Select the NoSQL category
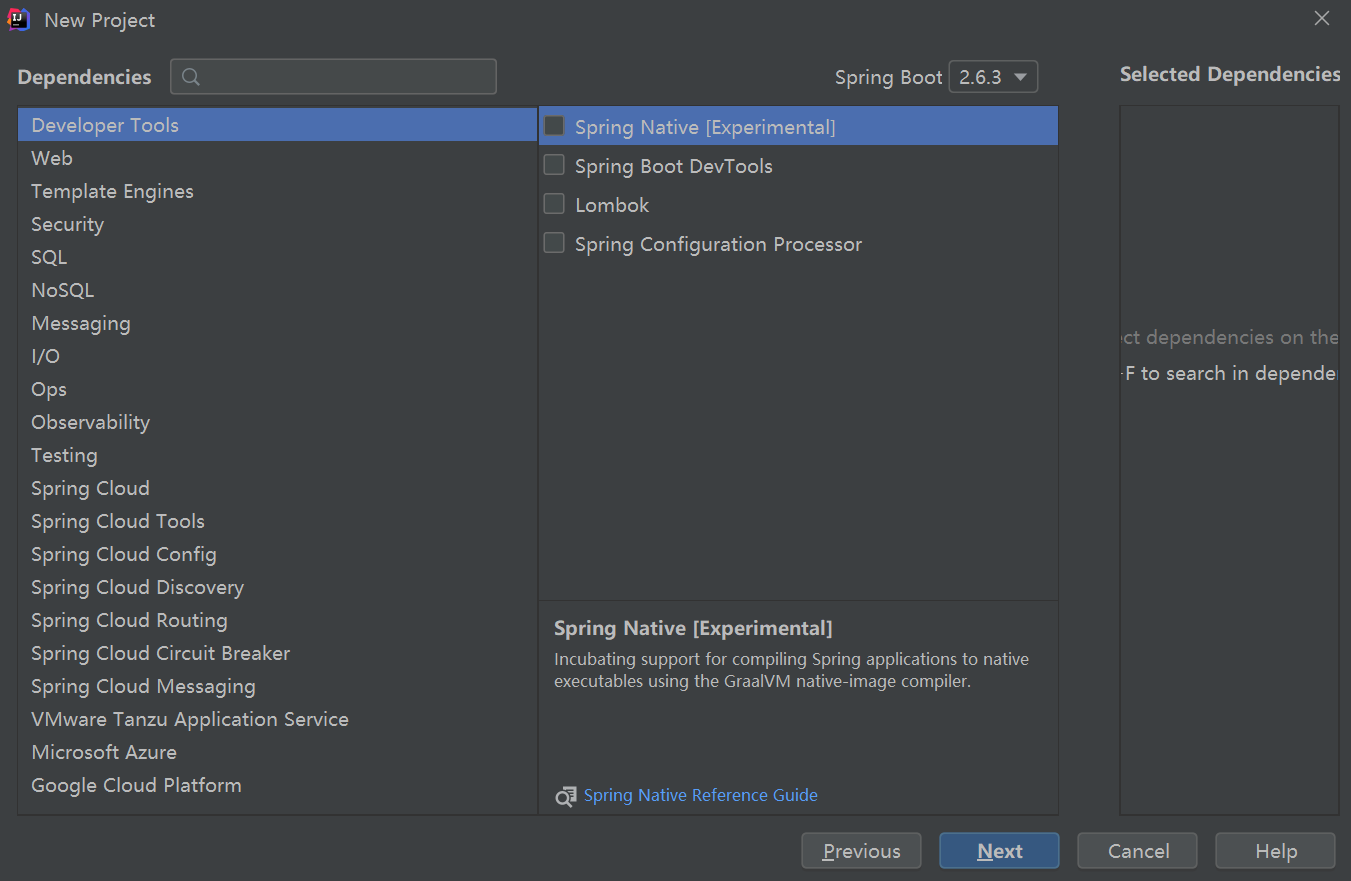Image resolution: width=1351 pixels, height=881 pixels. pyautogui.click(x=278, y=290)
